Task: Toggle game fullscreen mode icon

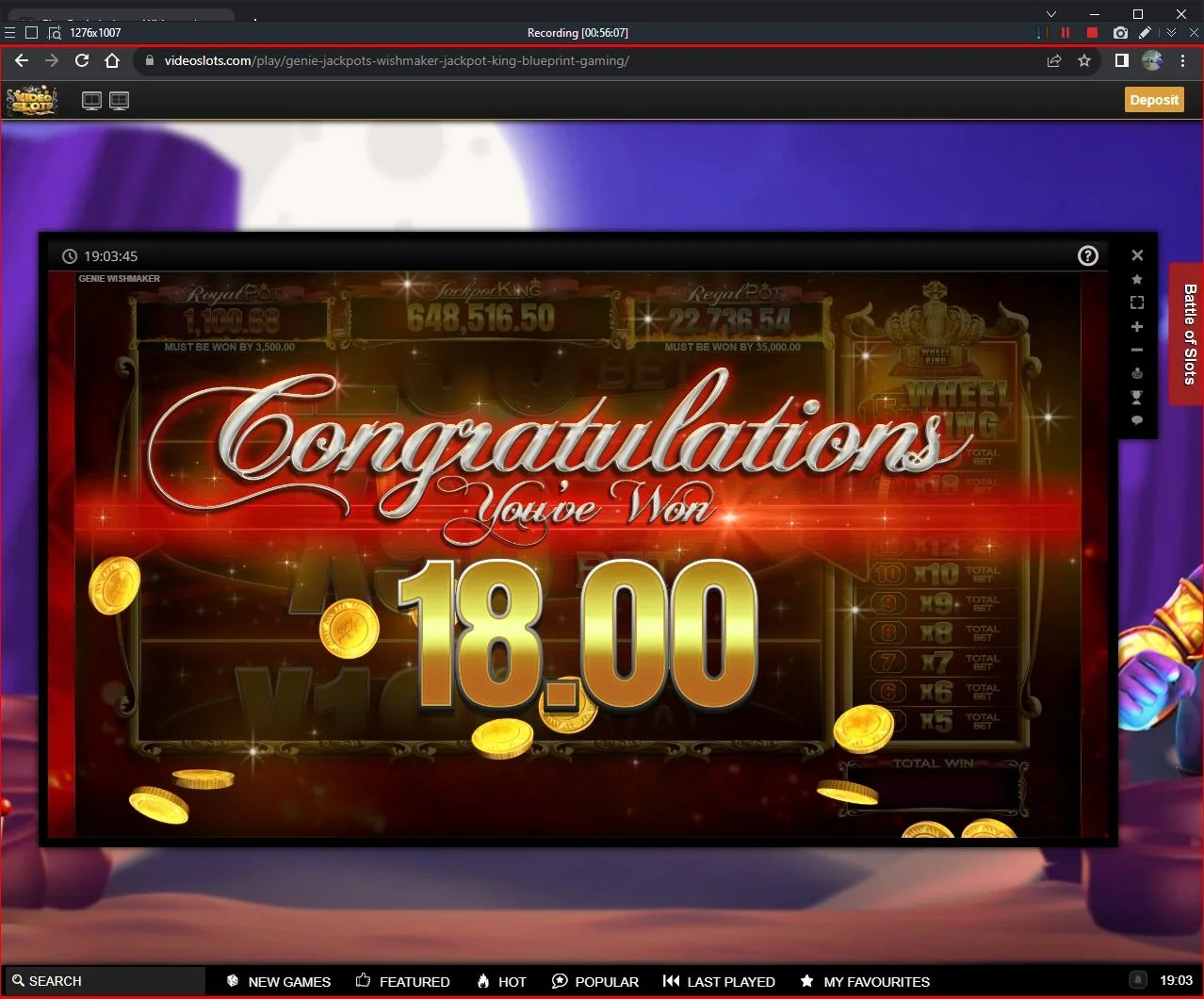Action: [1137, 303]
